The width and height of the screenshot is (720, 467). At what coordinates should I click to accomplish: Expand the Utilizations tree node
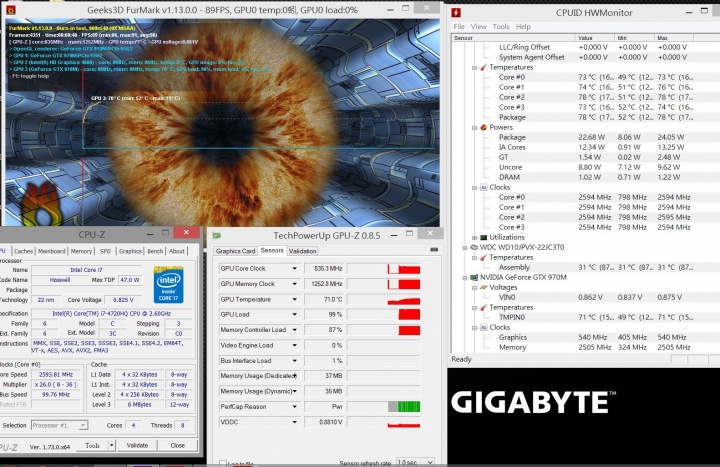[x=474, y=238]
